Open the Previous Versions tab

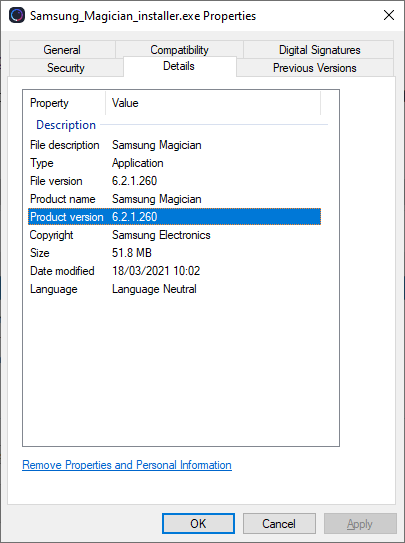click(314, 68)
